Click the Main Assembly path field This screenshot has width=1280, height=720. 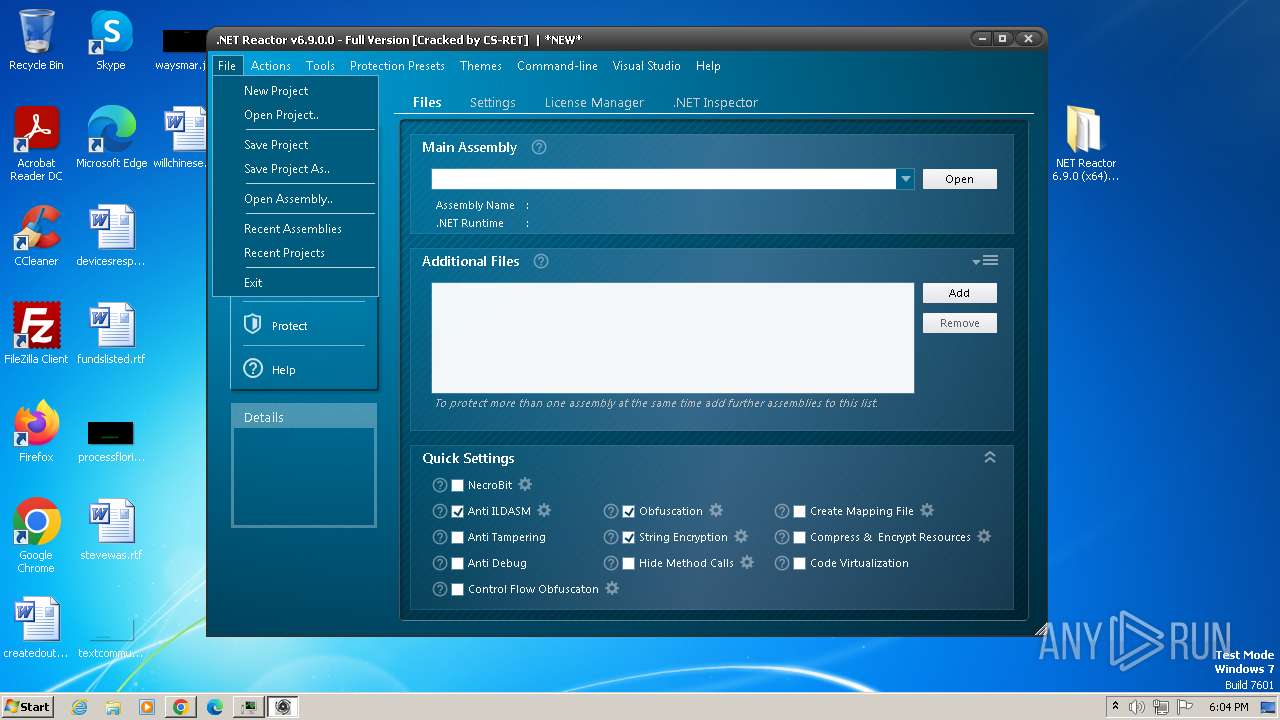point(664,179)
